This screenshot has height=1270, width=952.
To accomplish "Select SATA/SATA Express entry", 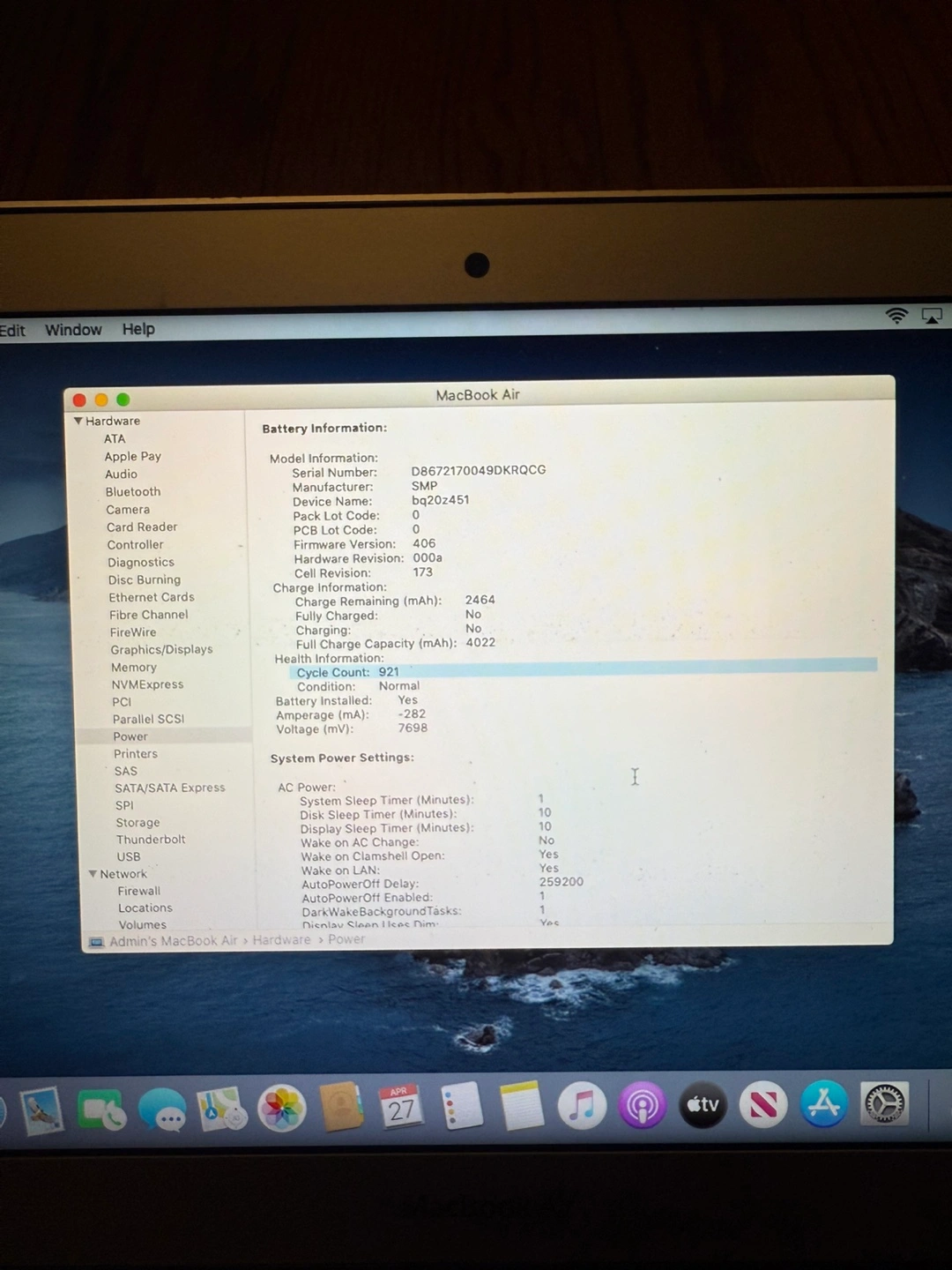I will tap(169, 788).
